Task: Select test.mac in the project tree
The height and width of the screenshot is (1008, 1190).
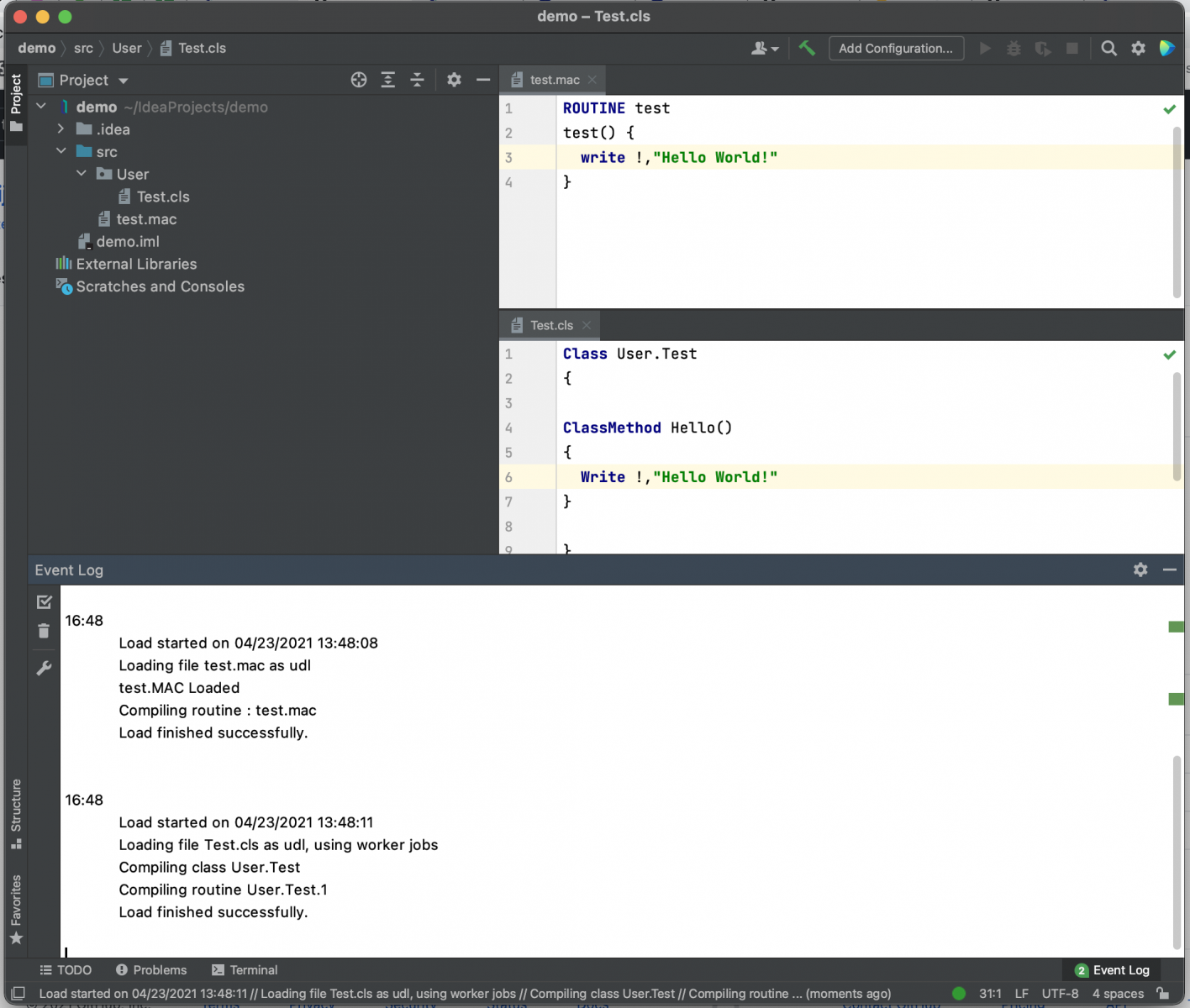Action: 146,219
